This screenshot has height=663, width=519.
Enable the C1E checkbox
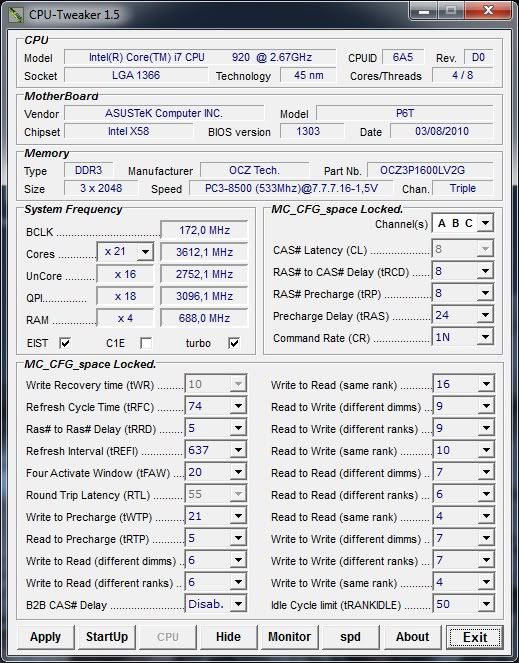(x=146, y=343)
